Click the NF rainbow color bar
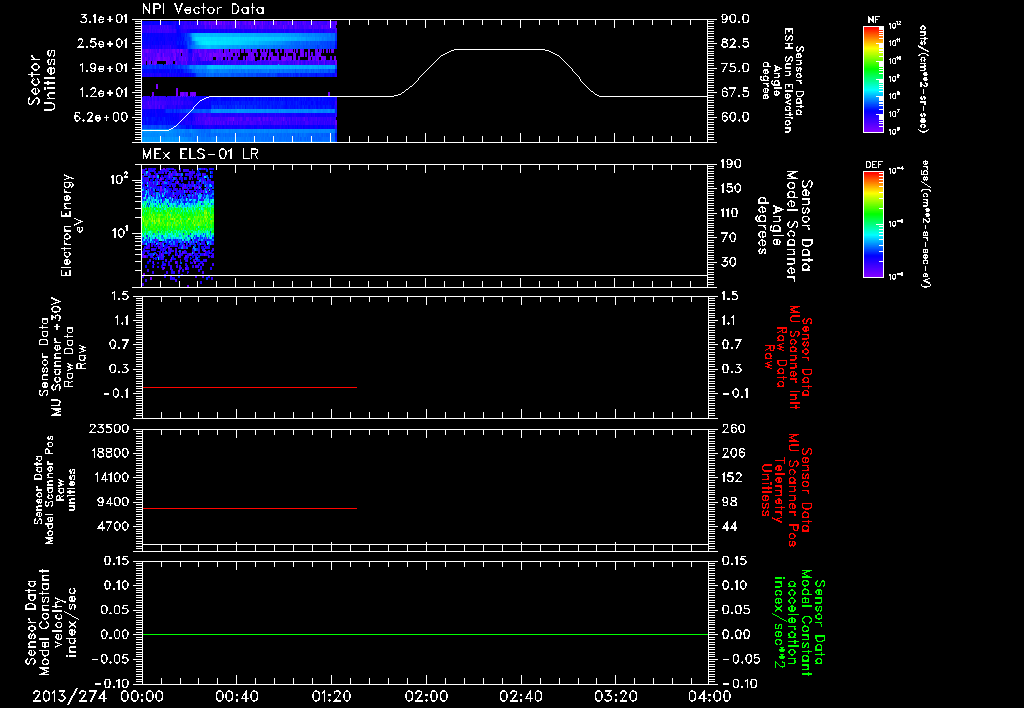 click(873, 79)
